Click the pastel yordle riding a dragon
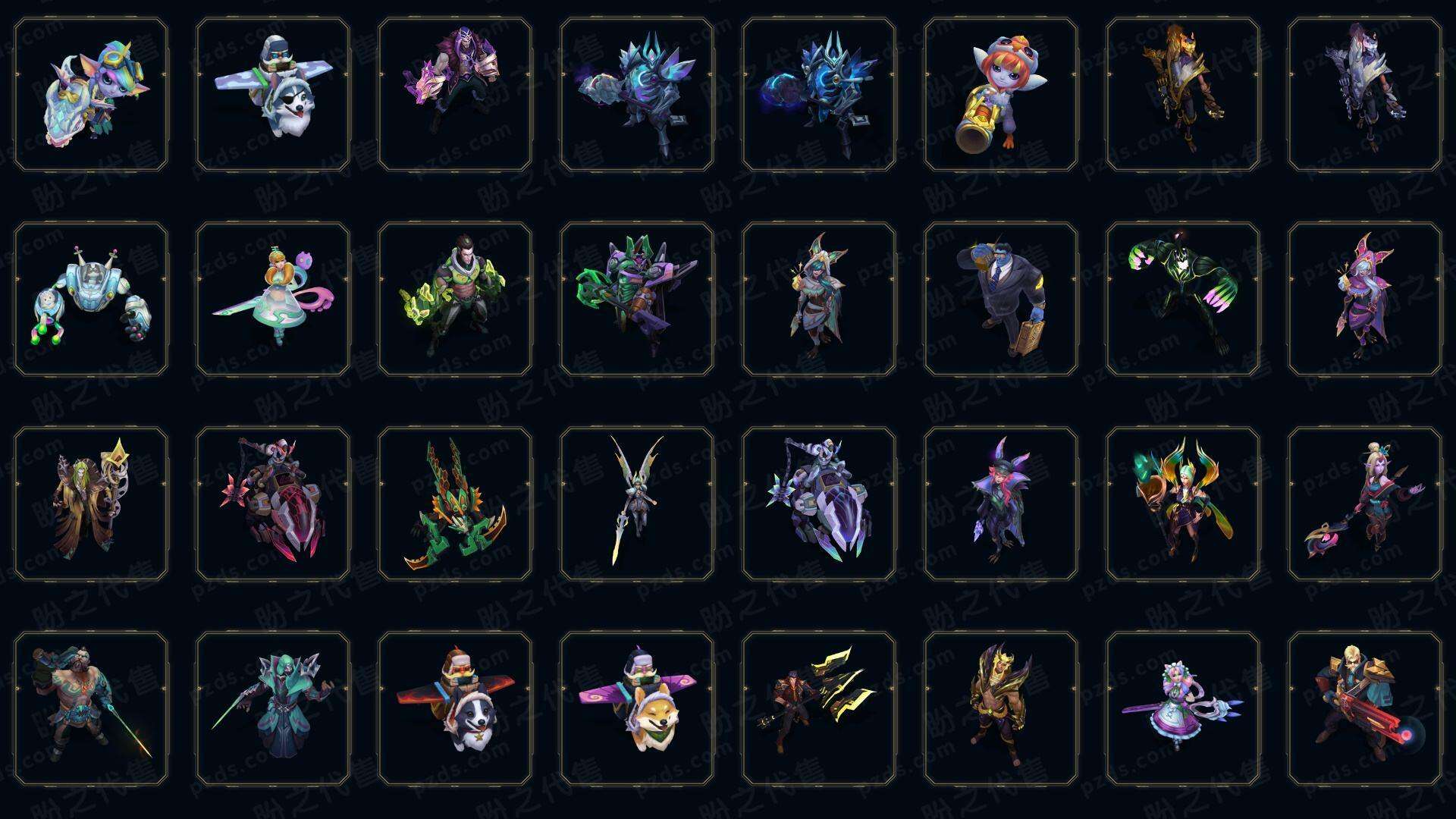This screenshot has height=819, width=1456. point(91,94)
